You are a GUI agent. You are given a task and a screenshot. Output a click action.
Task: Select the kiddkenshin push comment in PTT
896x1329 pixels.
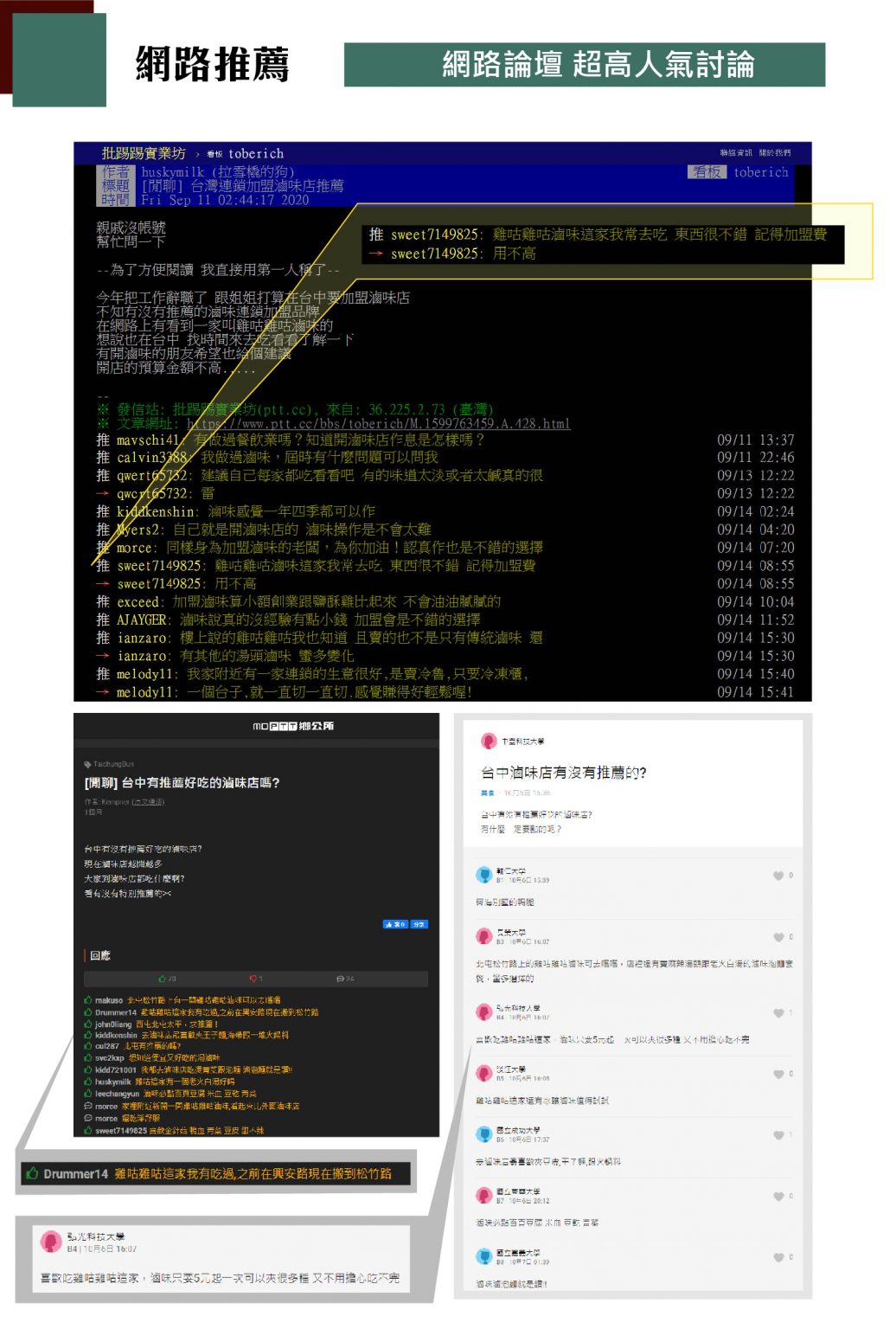pyautogui.click(x=445, y=511)
